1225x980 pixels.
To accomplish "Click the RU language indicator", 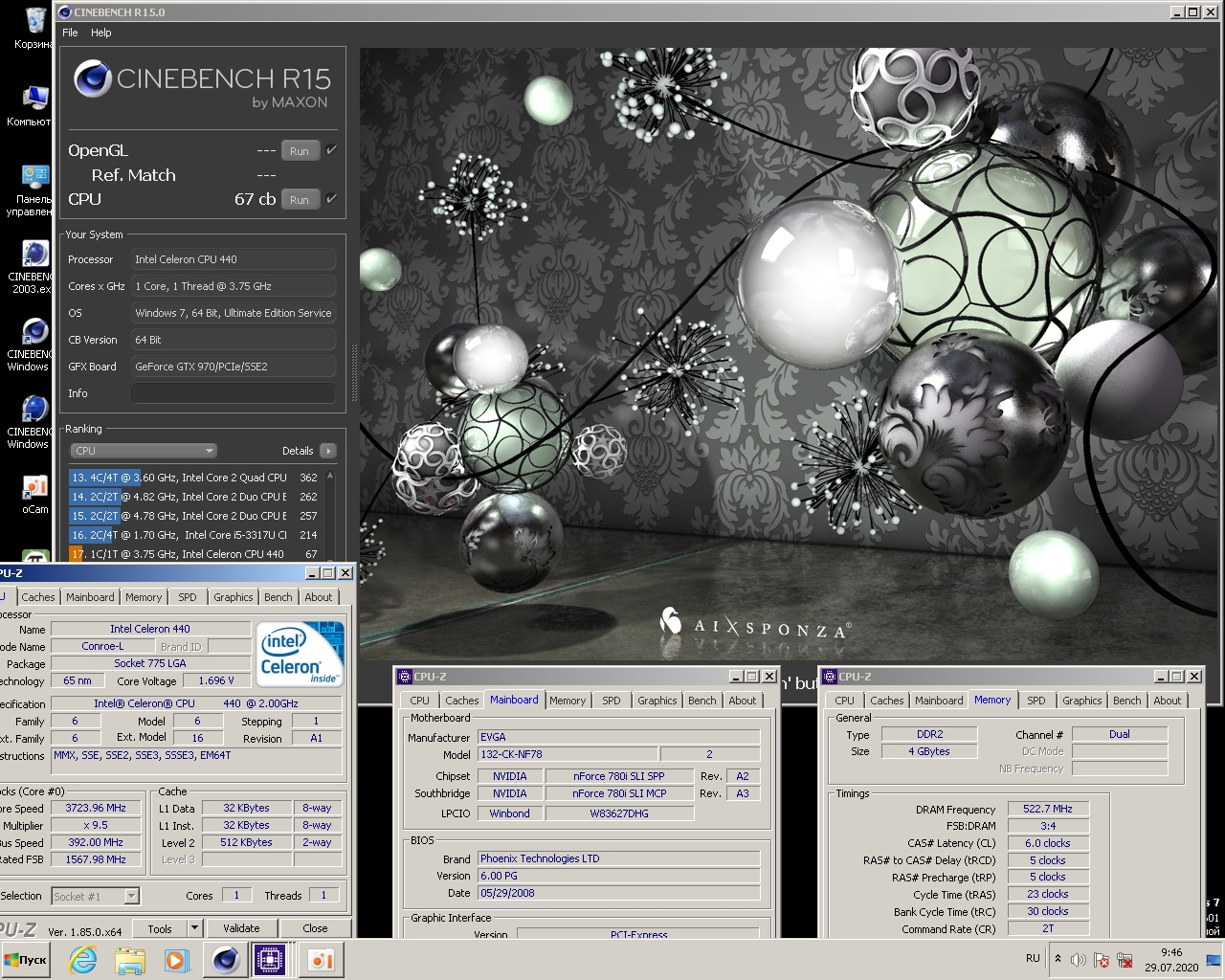I will 1033,958.
